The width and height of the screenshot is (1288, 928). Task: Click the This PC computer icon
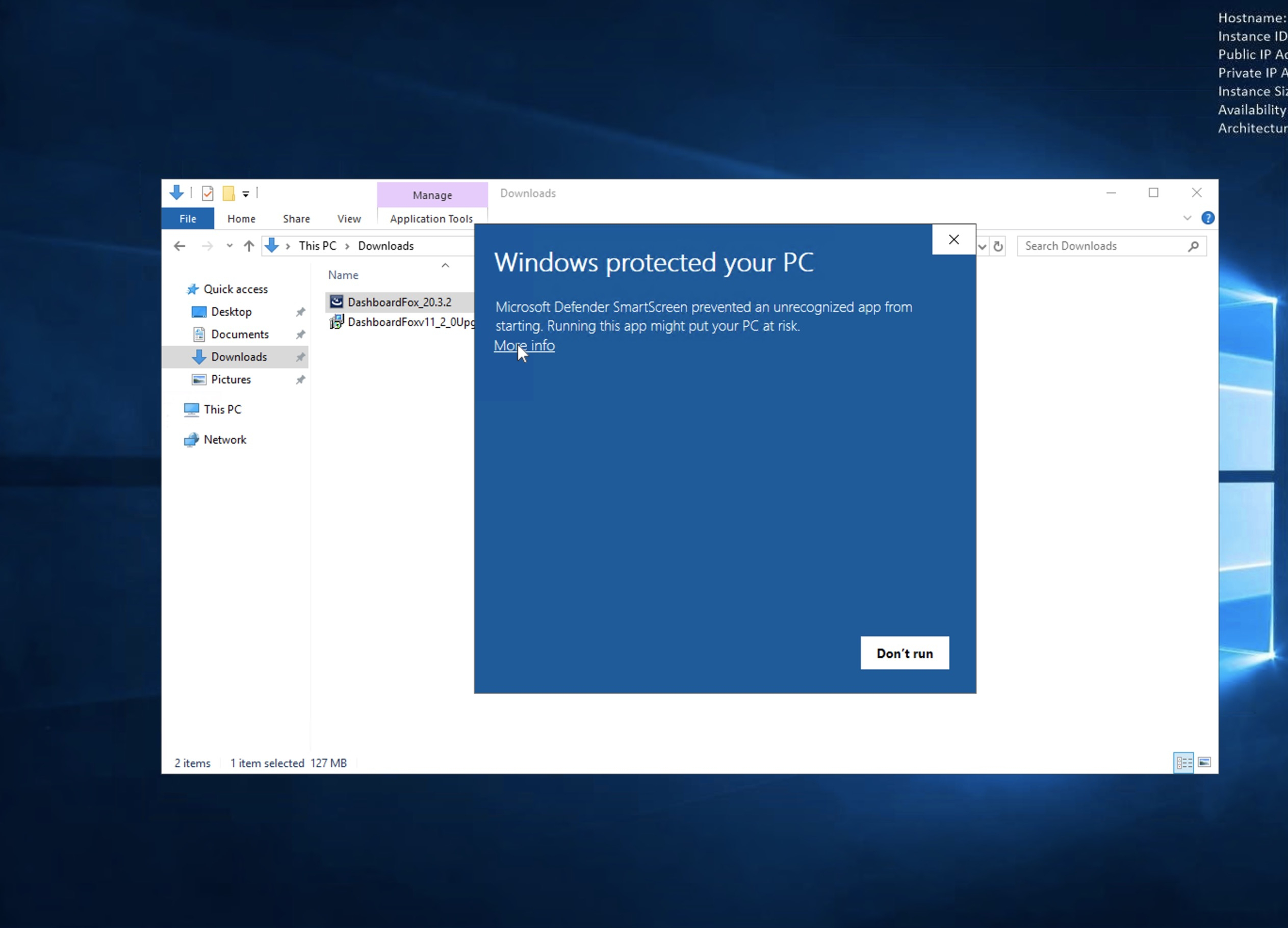click(191, 409)
